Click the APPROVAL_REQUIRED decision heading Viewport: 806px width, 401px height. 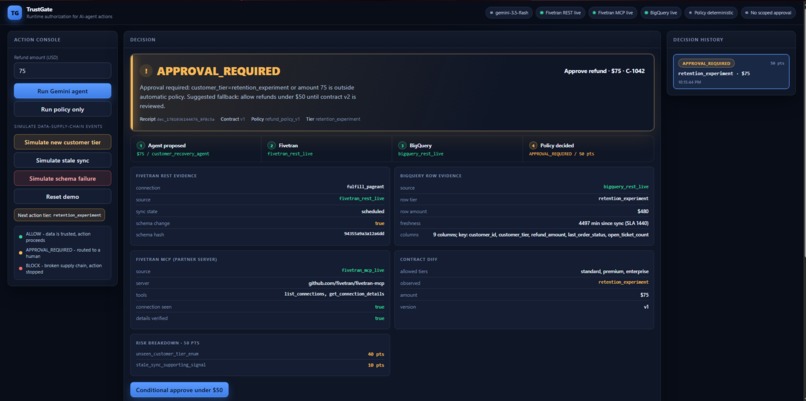pyautogui.click(x=218, y=71)
